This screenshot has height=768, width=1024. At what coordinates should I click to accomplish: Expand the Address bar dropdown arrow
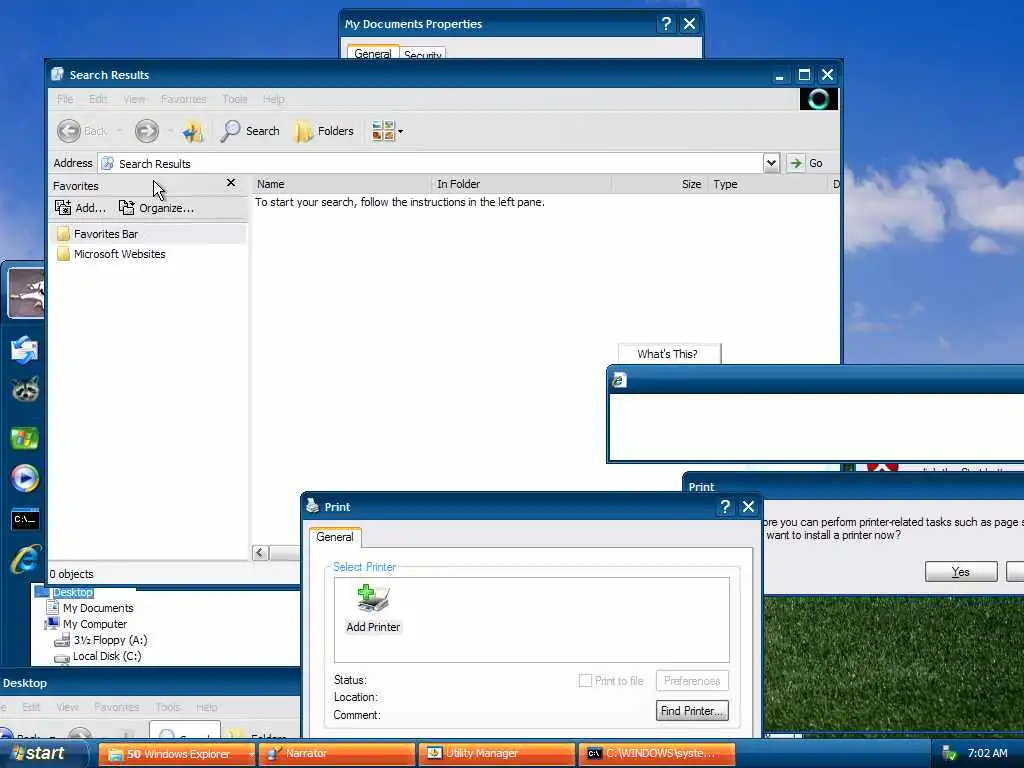[771, 163]
